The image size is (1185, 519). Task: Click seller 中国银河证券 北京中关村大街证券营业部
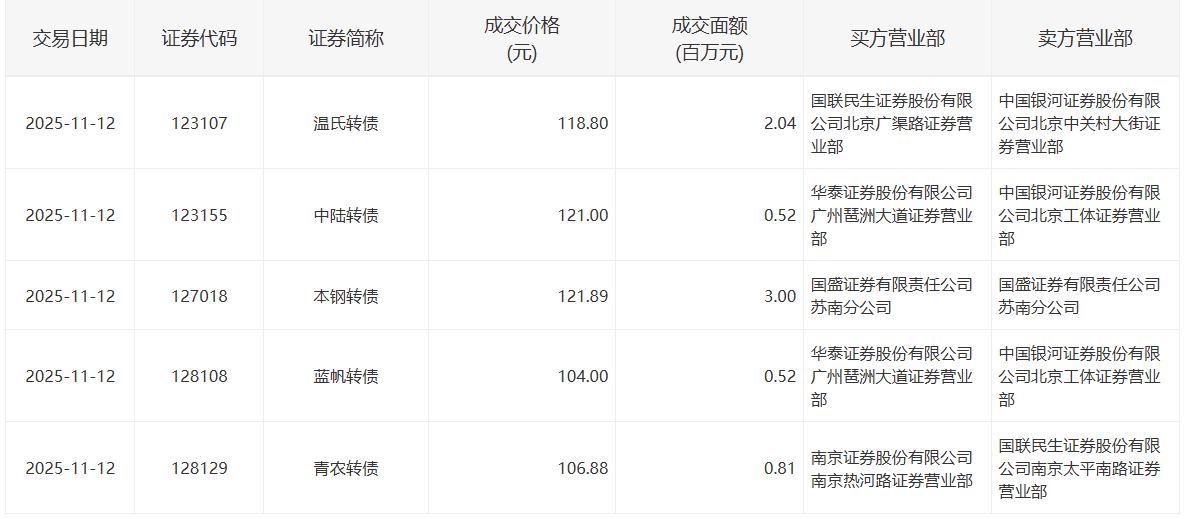(x=1080, y=124)
